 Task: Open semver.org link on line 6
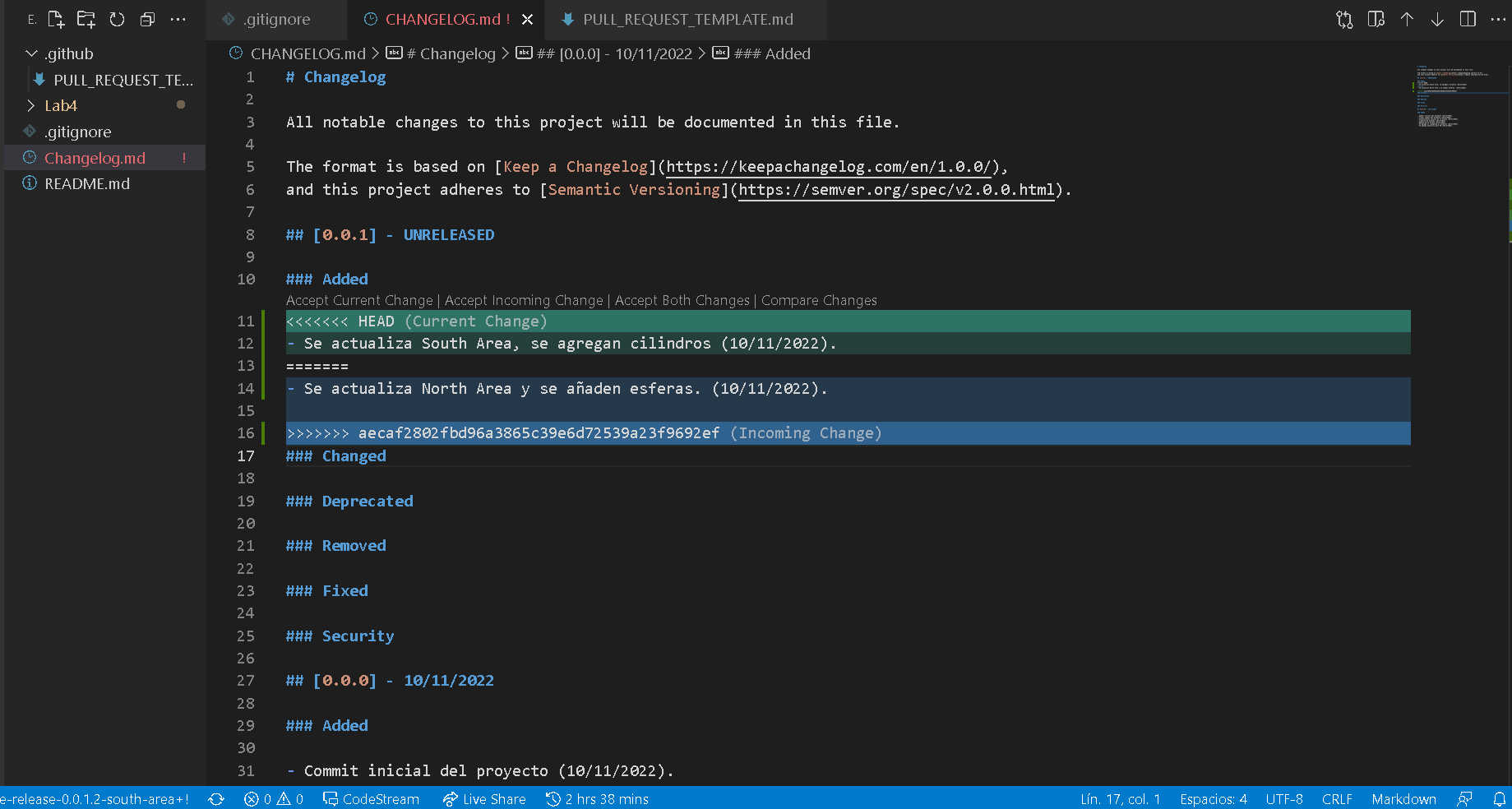click(x=896, y=190)
